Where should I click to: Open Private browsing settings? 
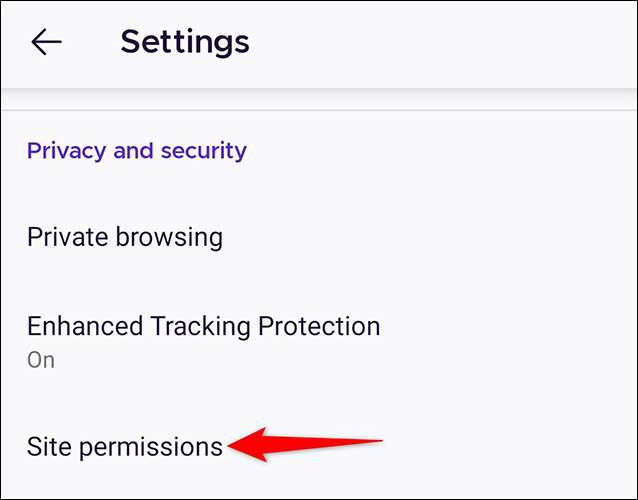pyautogui.click(x=125, y=237)
